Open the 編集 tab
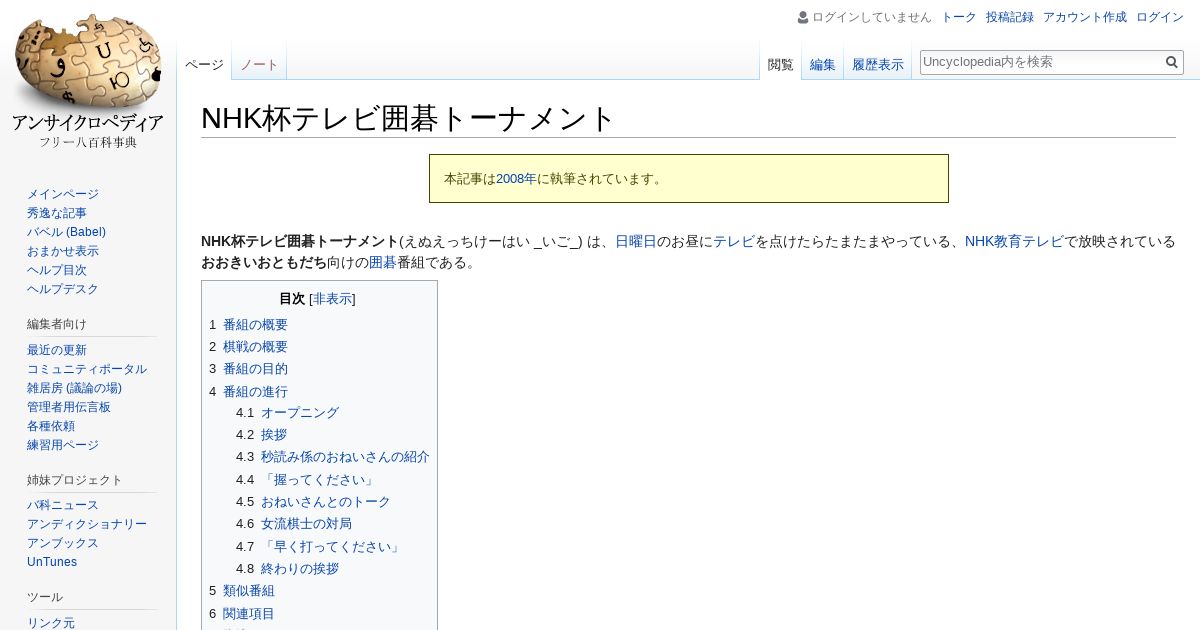 [823, 64]
